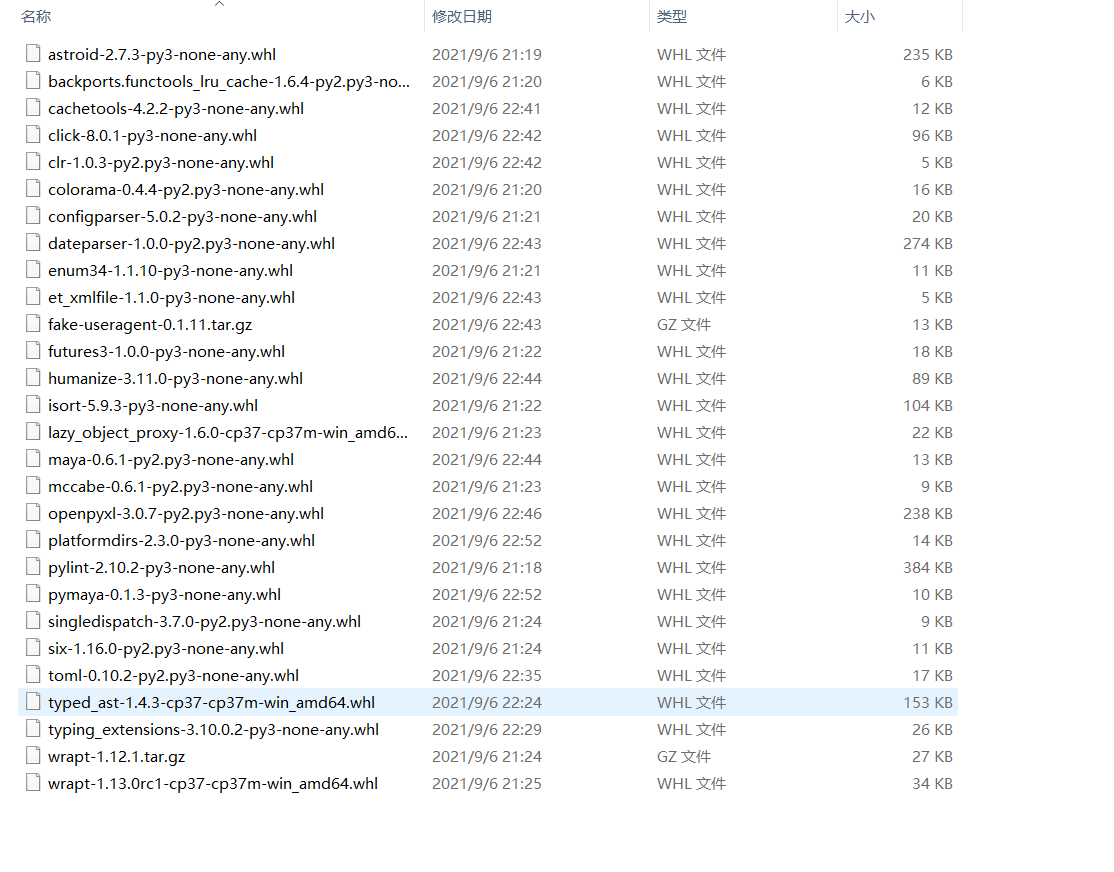Sort files by 修改日期 column header
Screen dimensions: 1114x872
[462, 16]
